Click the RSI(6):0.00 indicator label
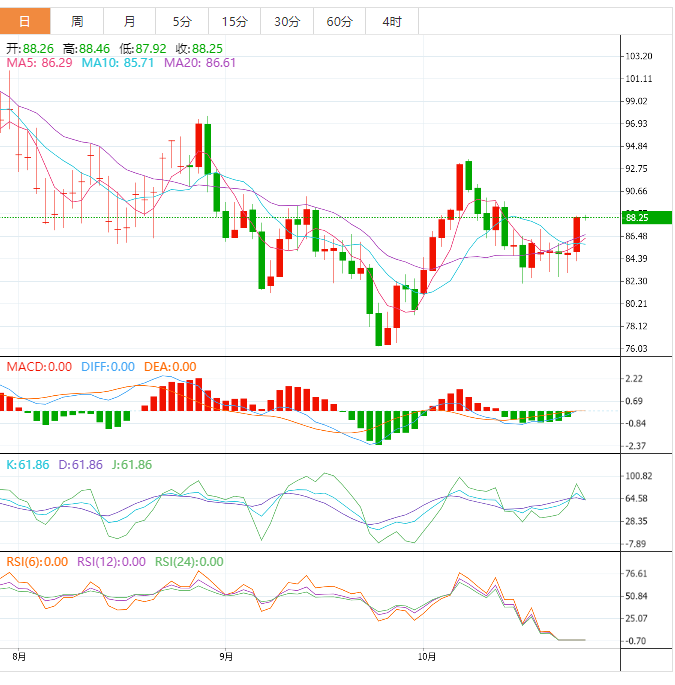Image resolution: width=675 pixels, height=685 pixels. click(x=37, y=562)
